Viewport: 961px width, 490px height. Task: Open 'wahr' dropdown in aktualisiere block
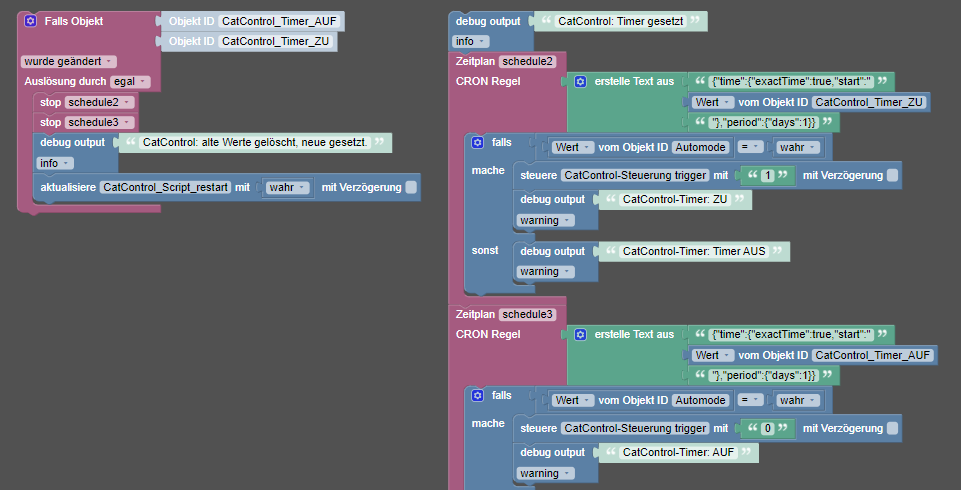coord(286,187)
